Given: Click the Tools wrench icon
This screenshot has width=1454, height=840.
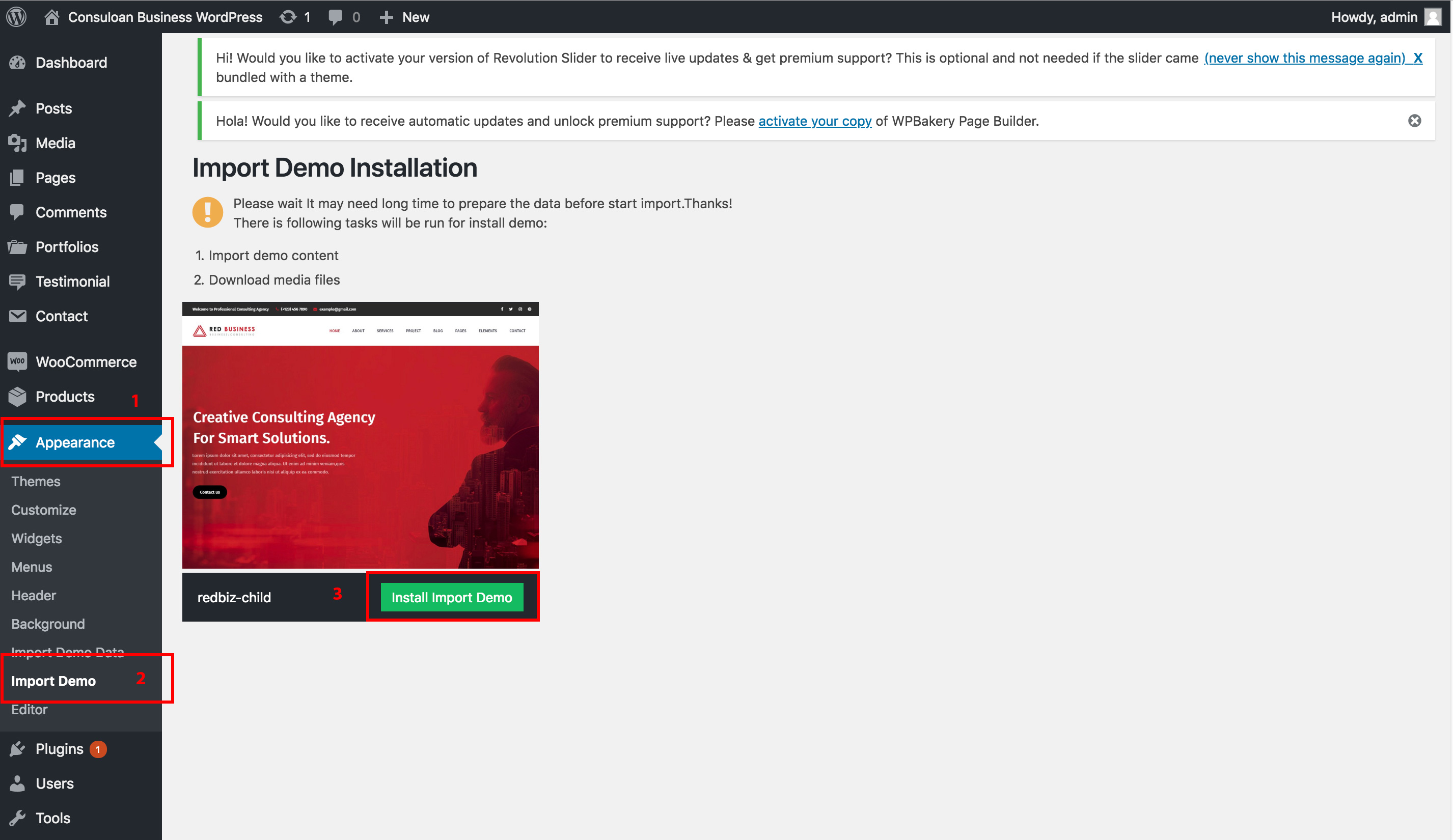Looking at the screenshot, I should click(17, 818).
